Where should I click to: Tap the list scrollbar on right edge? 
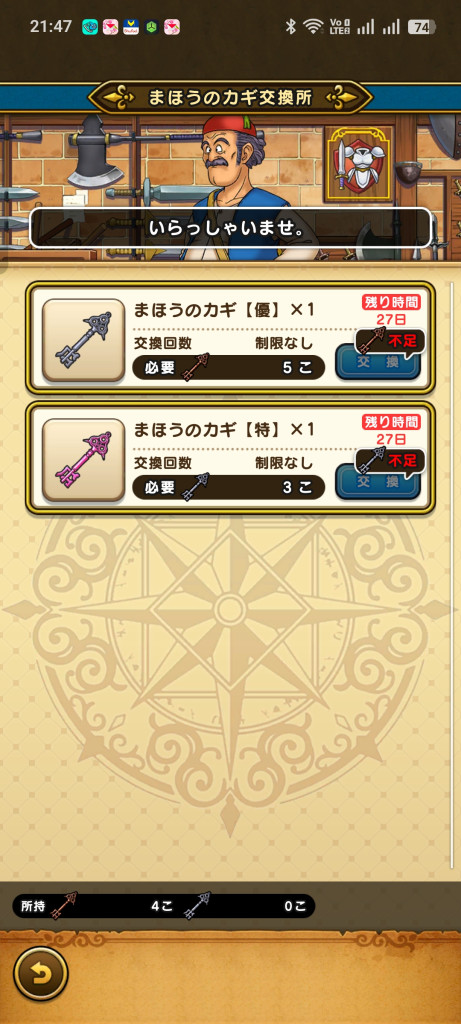pos(451,566)
